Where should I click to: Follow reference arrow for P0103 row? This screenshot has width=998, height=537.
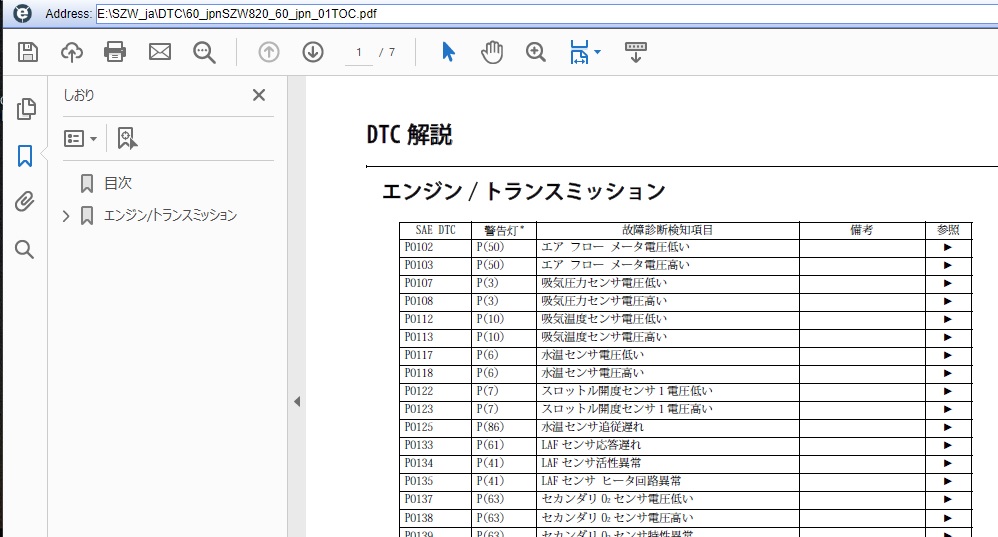click(x=948, y=265)
